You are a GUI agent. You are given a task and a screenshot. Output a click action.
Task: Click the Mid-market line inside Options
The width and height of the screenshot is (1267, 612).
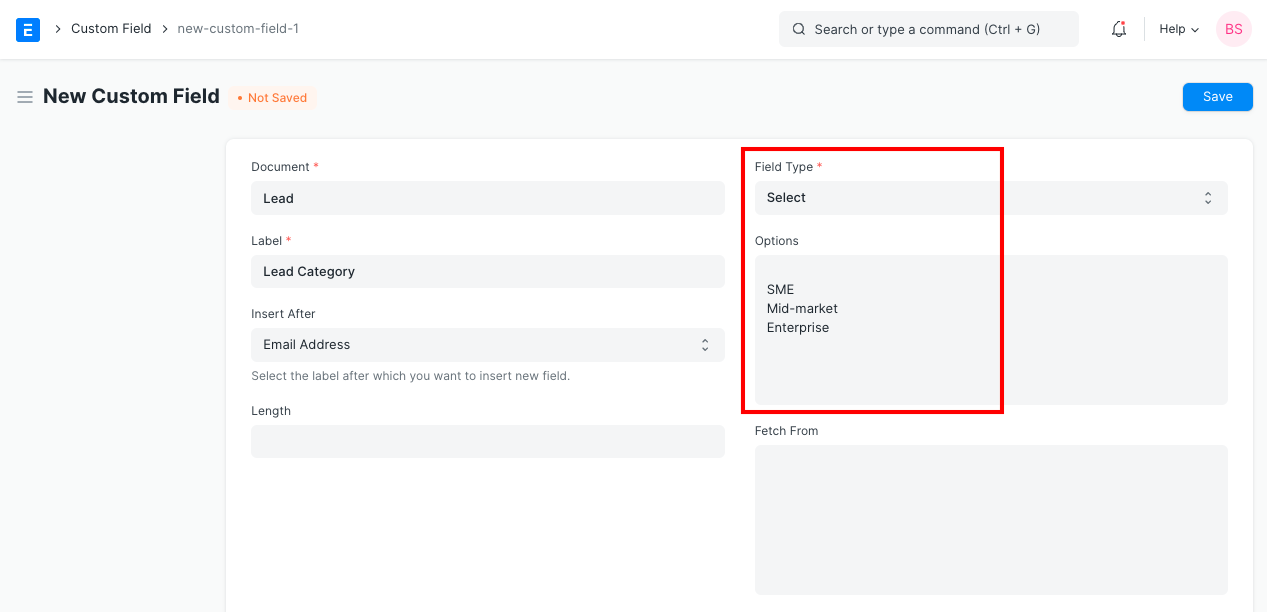[802, 308]
